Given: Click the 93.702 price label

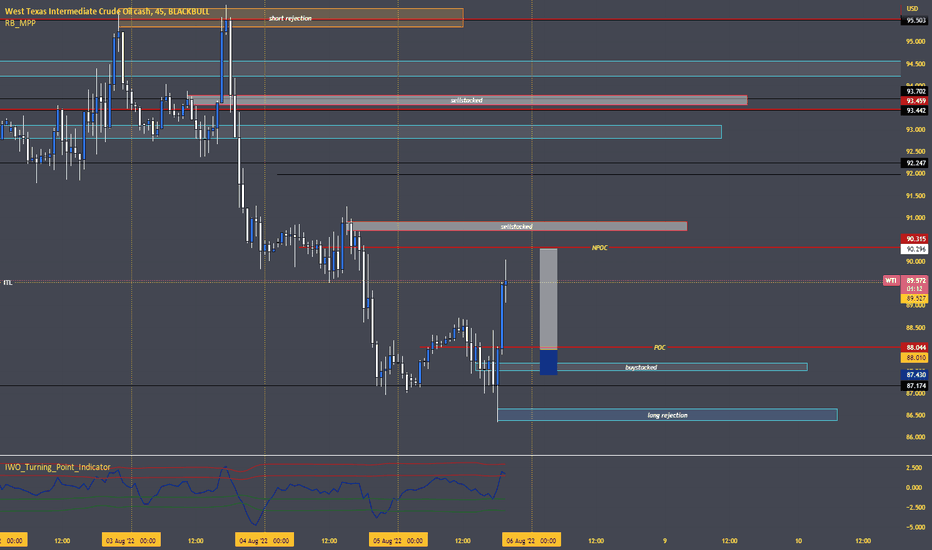Looking at the screenshot, I should pyautogui.click(x=915, y=91).
